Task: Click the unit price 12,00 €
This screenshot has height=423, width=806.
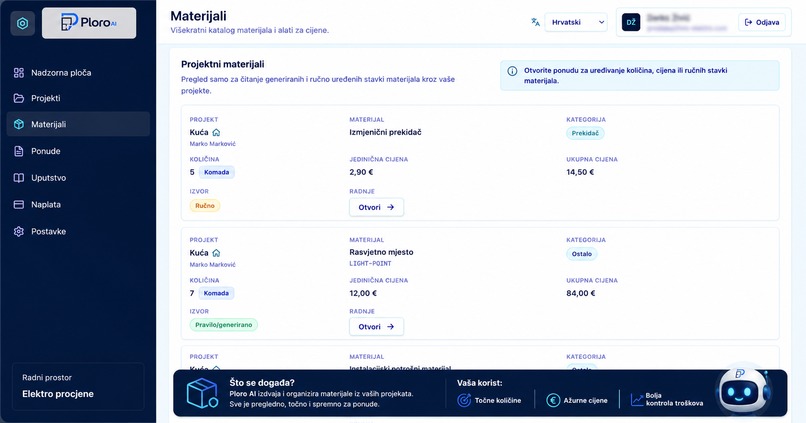Action: 363,293
